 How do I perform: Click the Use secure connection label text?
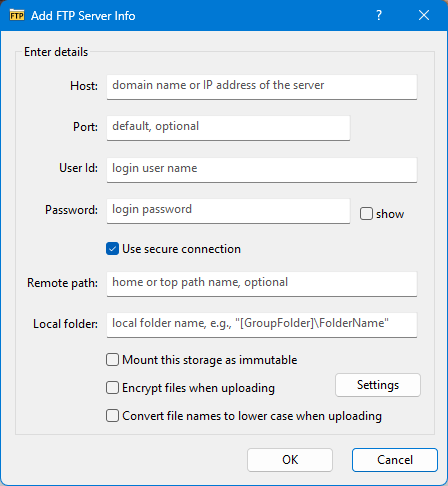(x=181, y=249)
